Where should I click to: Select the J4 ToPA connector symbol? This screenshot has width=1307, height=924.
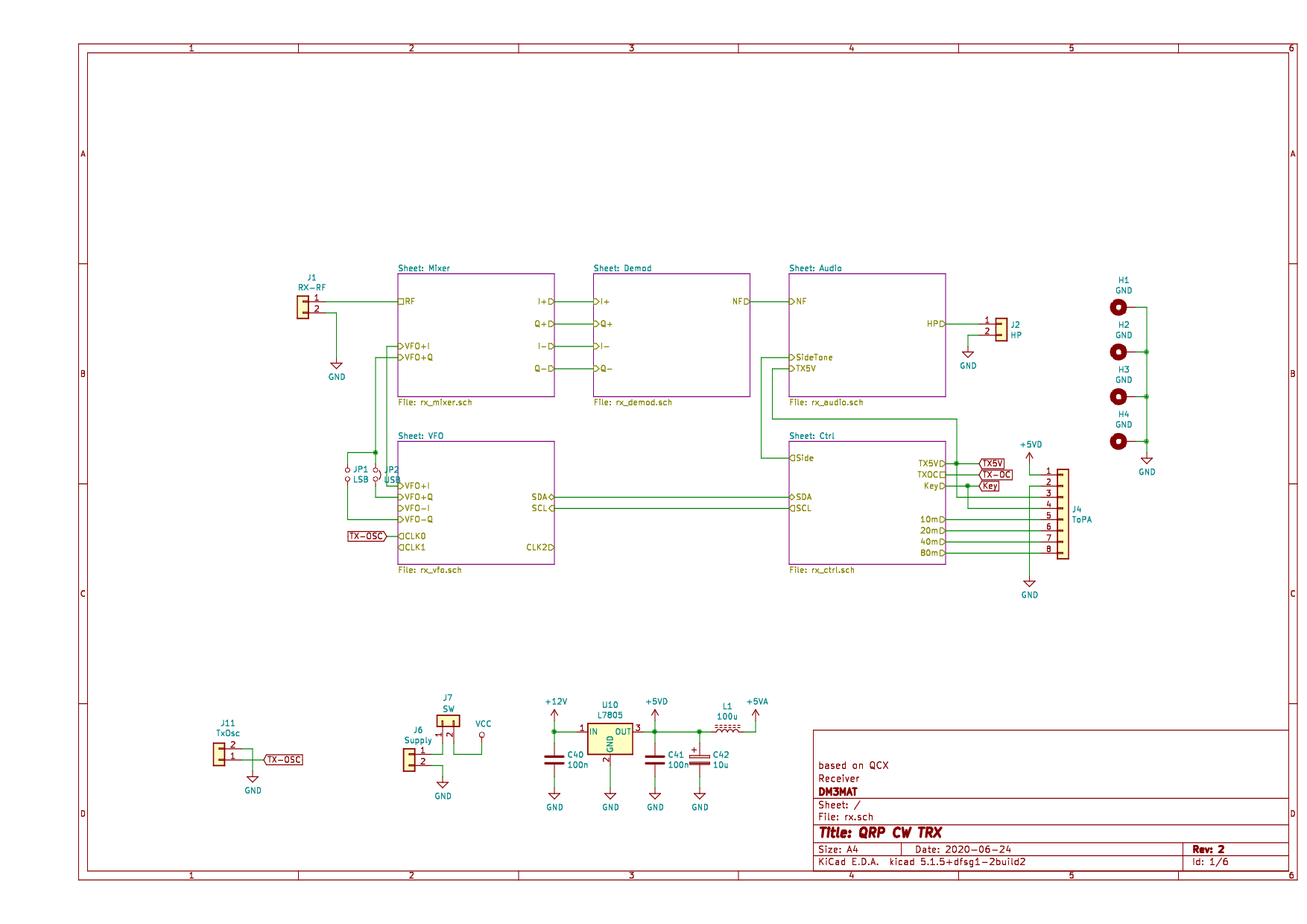(x=1063, y=514)
